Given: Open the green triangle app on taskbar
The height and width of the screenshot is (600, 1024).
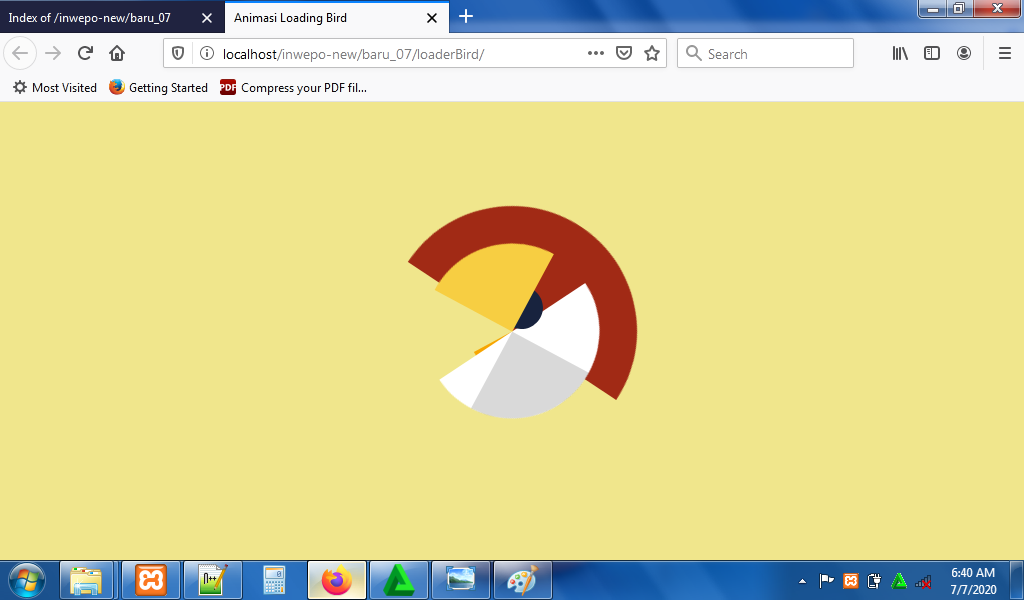Looking at the screenshot, I should click(399, 580).
